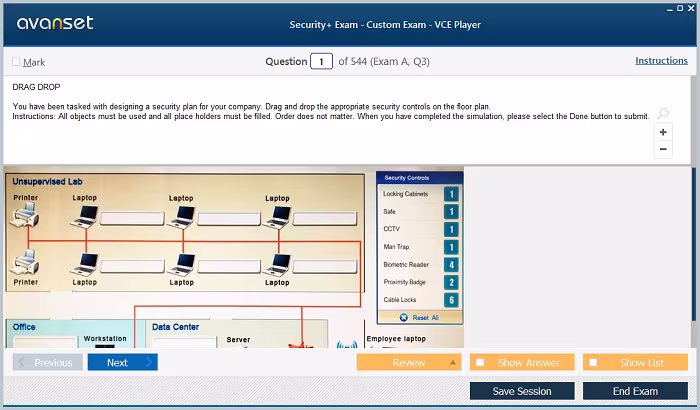Click the bottom-left Laptop icon
The width and height of the screenshot is (700, 410).
click(x=84, y=265)
